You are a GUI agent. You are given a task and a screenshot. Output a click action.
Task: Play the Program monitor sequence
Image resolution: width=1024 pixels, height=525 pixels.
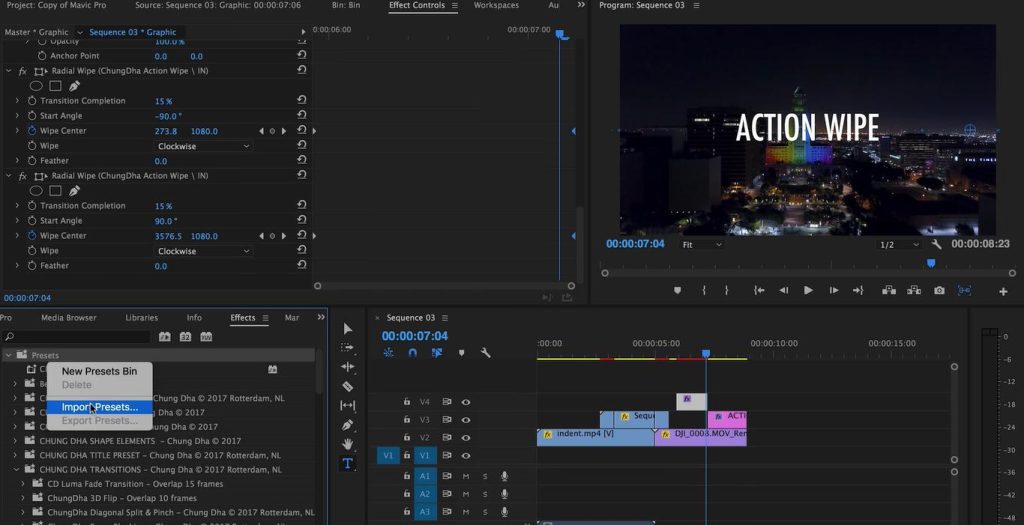click(808, 291)
